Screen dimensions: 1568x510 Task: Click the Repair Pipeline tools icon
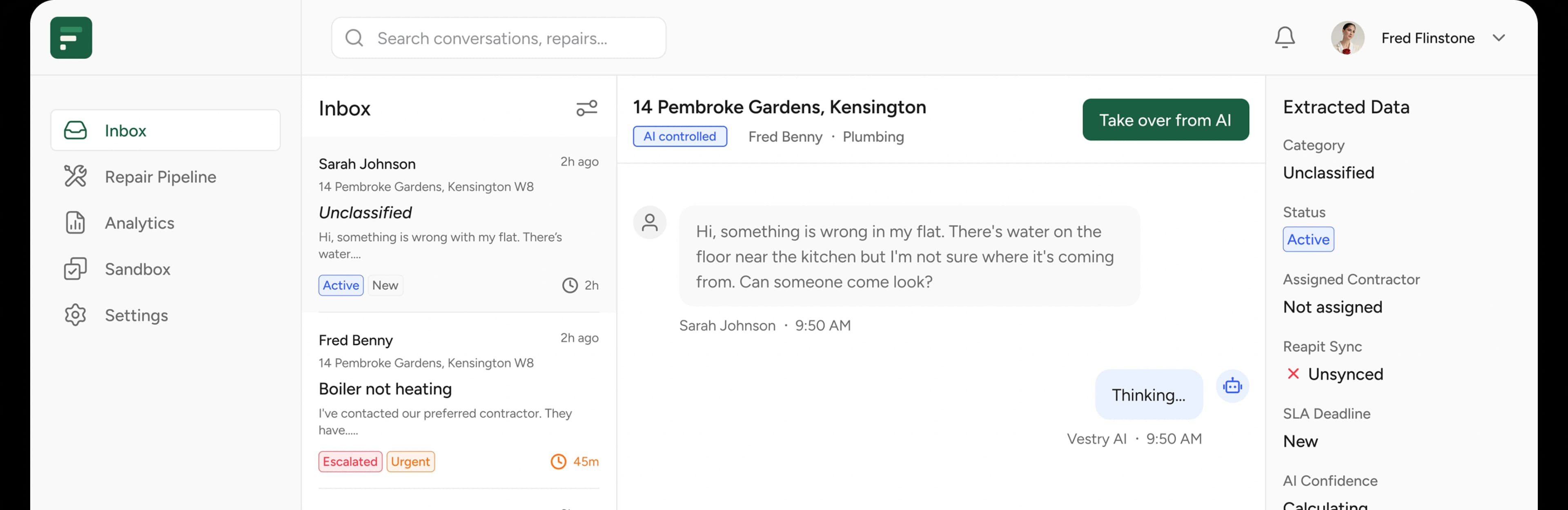click(x=76, y=176)
